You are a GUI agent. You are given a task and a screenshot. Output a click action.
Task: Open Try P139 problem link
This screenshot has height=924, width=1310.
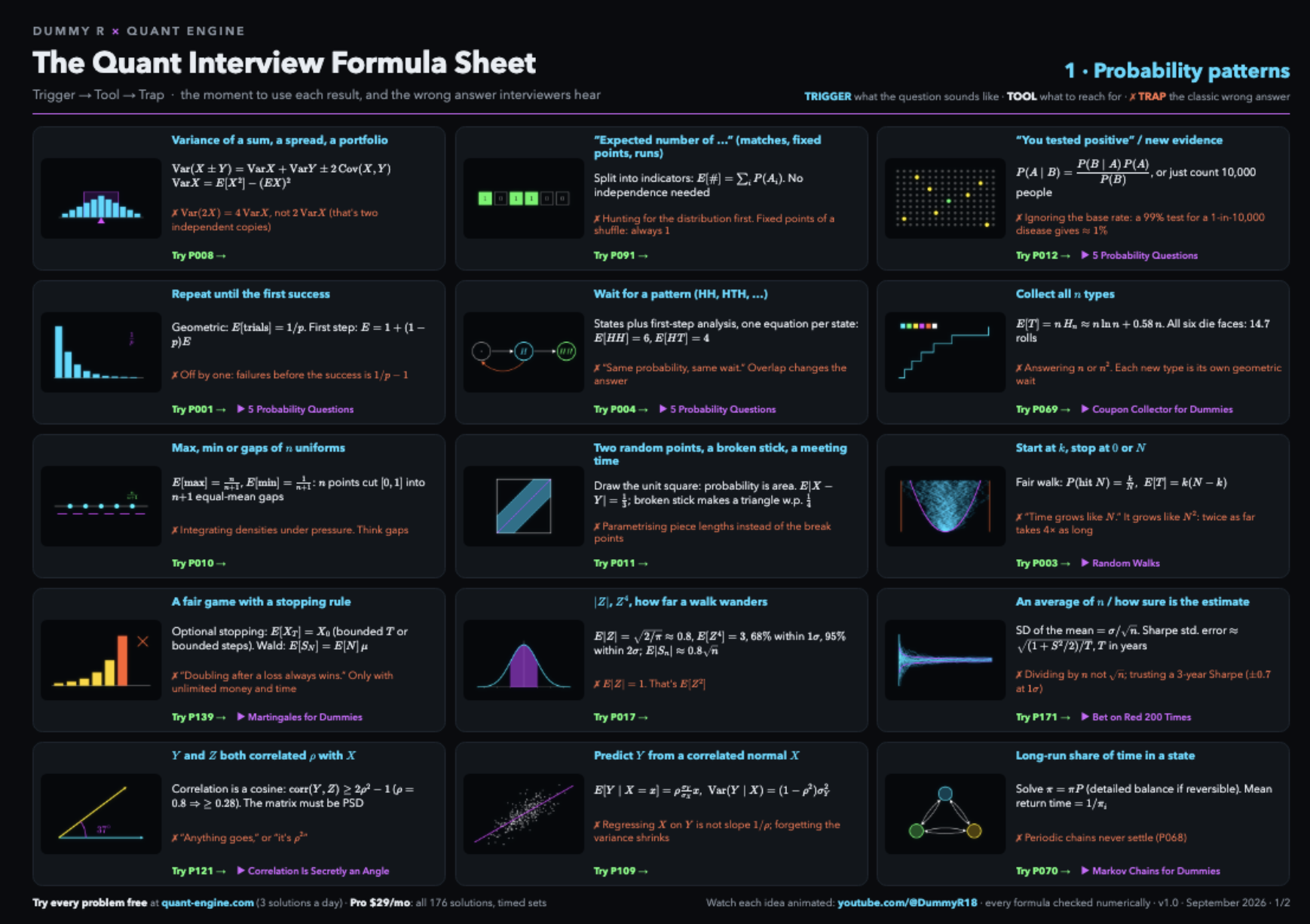198,717
